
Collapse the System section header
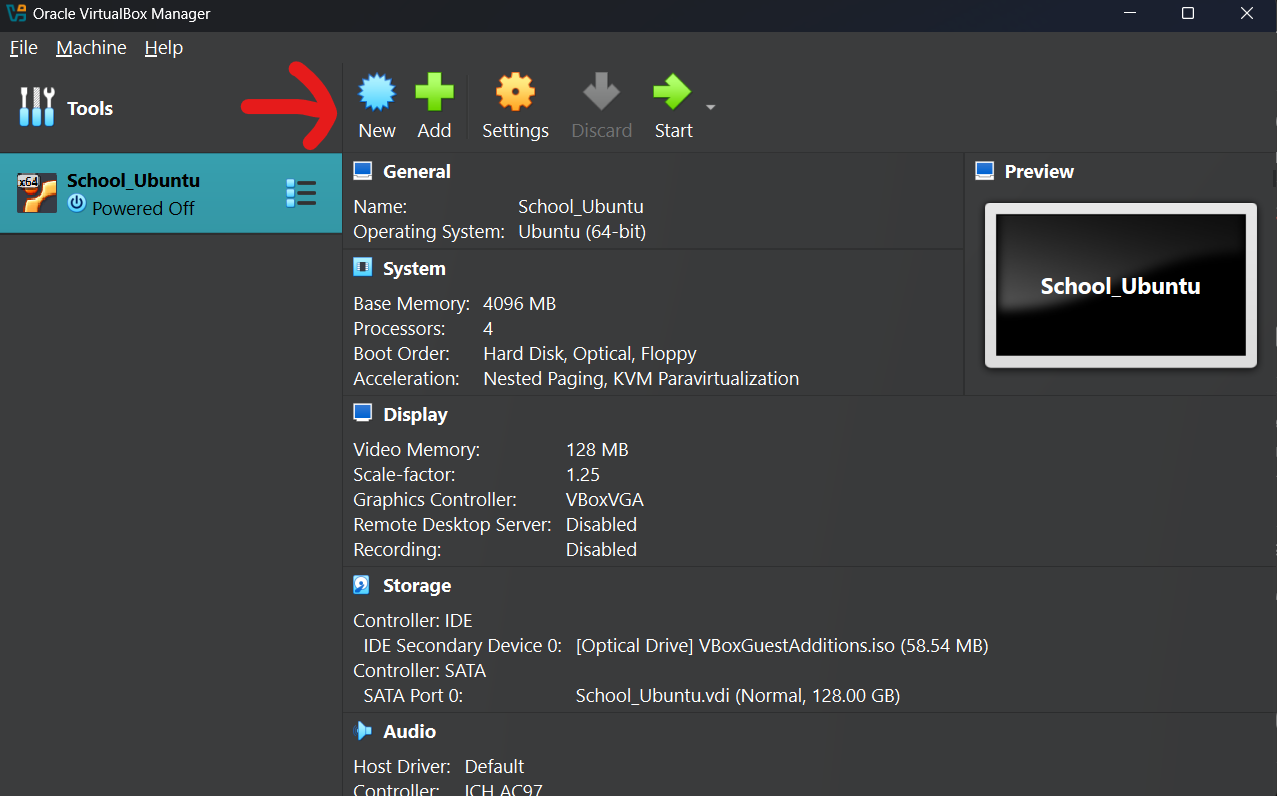[414, 269]
